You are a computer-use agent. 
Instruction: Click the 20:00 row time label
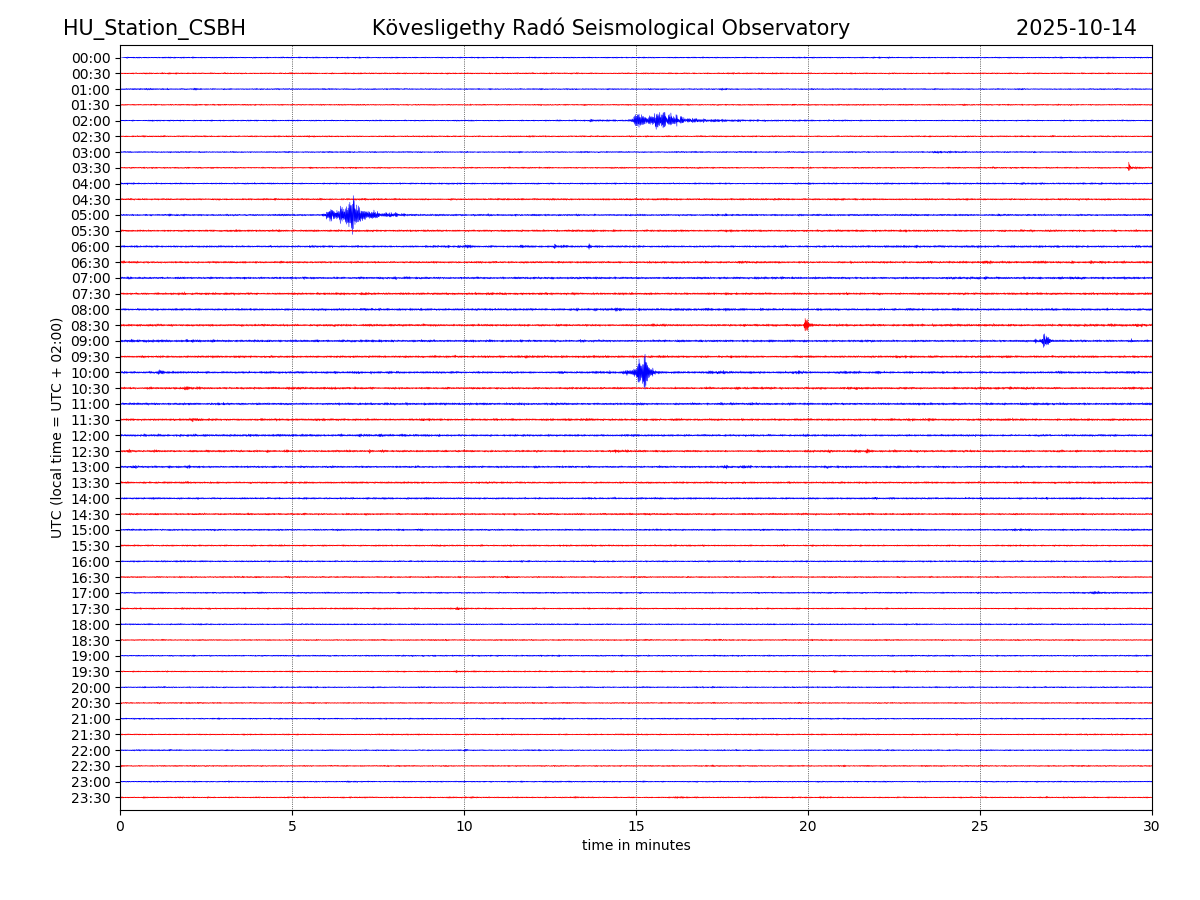(x=91, y=688)
